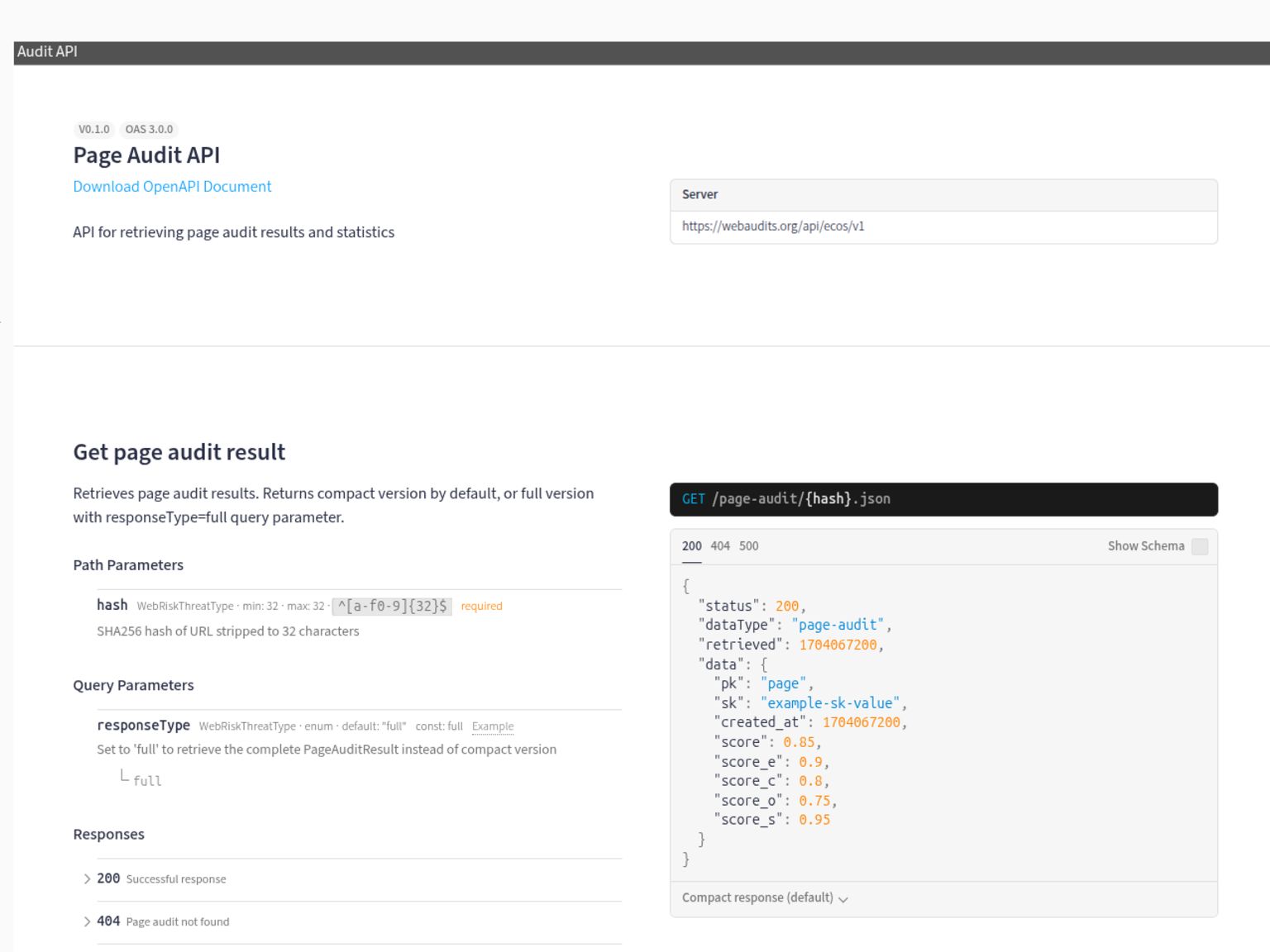Select the 200 response tab
Image resolution: width=1270 pixels, height=952 pixels.
click(x=691, y=546)
